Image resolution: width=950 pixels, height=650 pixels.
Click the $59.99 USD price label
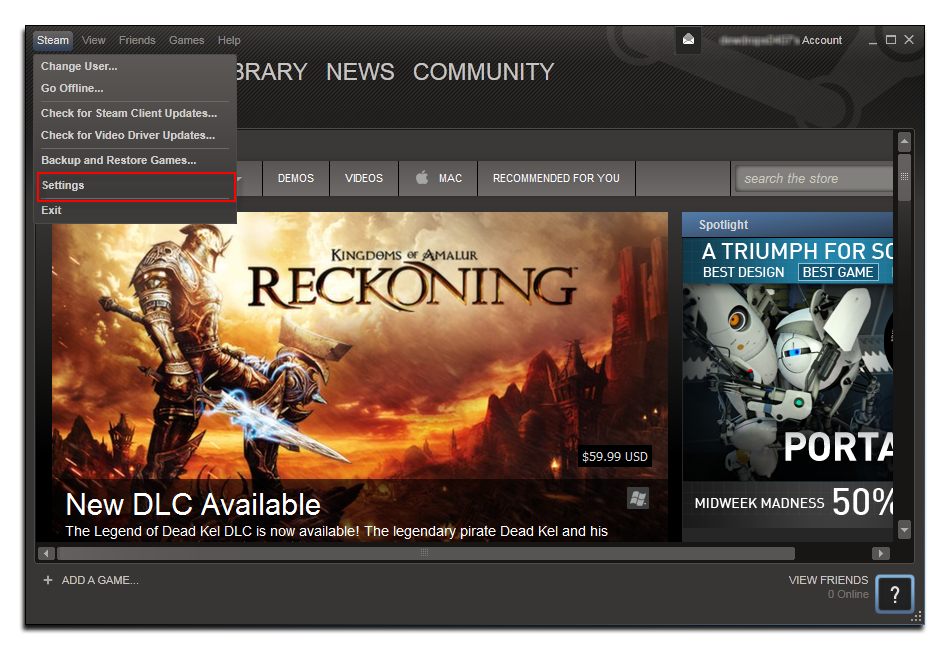[614, 456]
